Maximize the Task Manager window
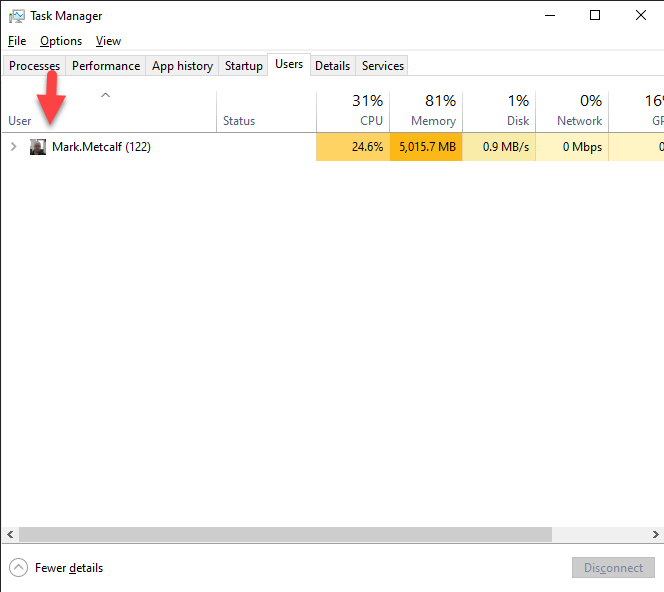The width and height of the screenshot is (664, 592). (x=595, y=16)
